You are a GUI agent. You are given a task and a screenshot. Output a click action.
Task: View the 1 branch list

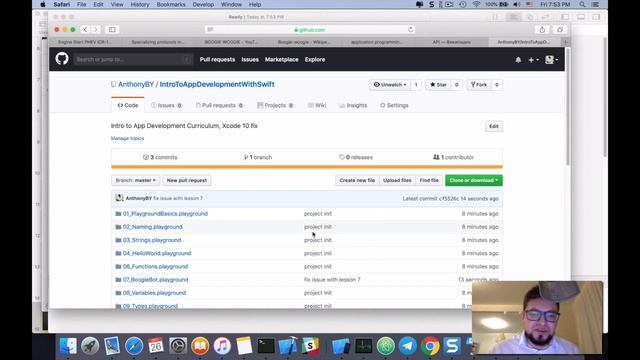coord(258,157)
